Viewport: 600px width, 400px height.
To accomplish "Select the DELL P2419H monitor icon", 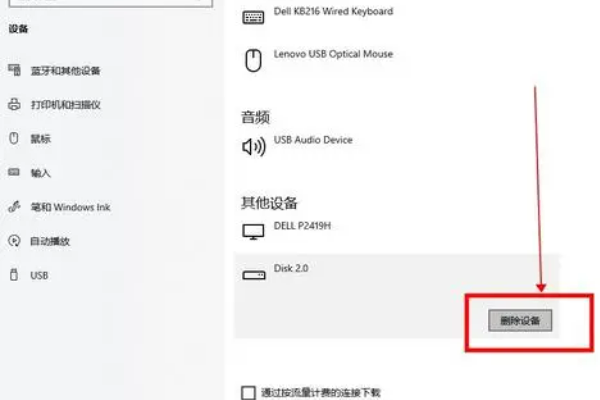I will tap(253, 232).
